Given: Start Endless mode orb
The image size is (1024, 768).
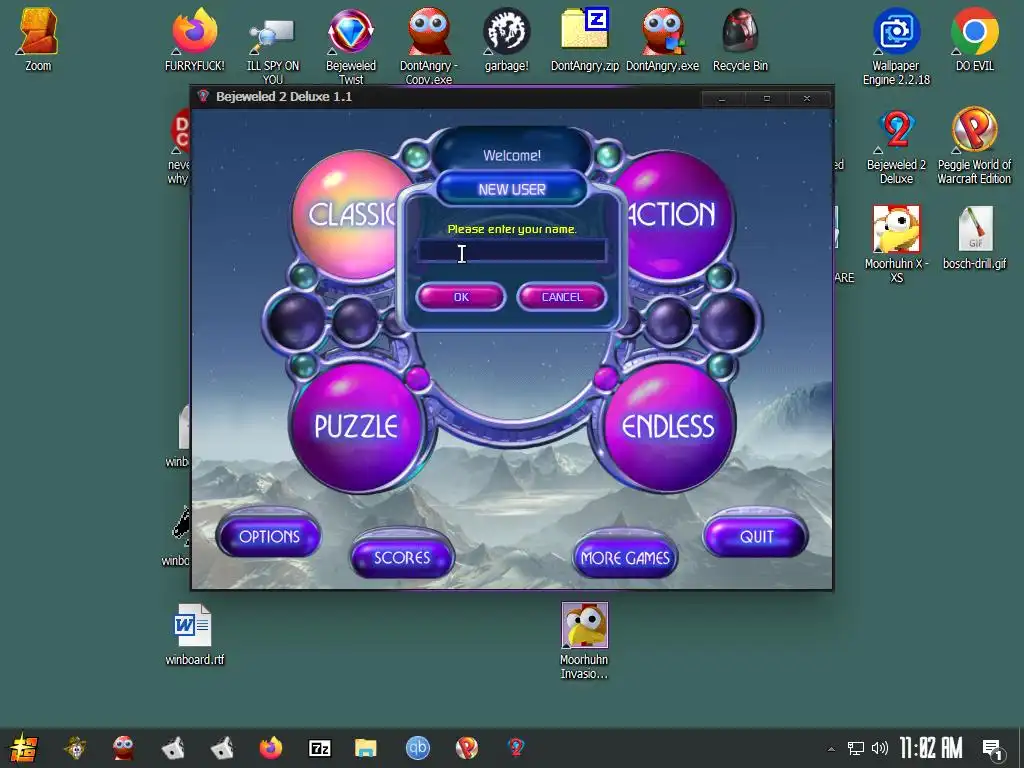Looking at the screenshot, I should 668,427.
